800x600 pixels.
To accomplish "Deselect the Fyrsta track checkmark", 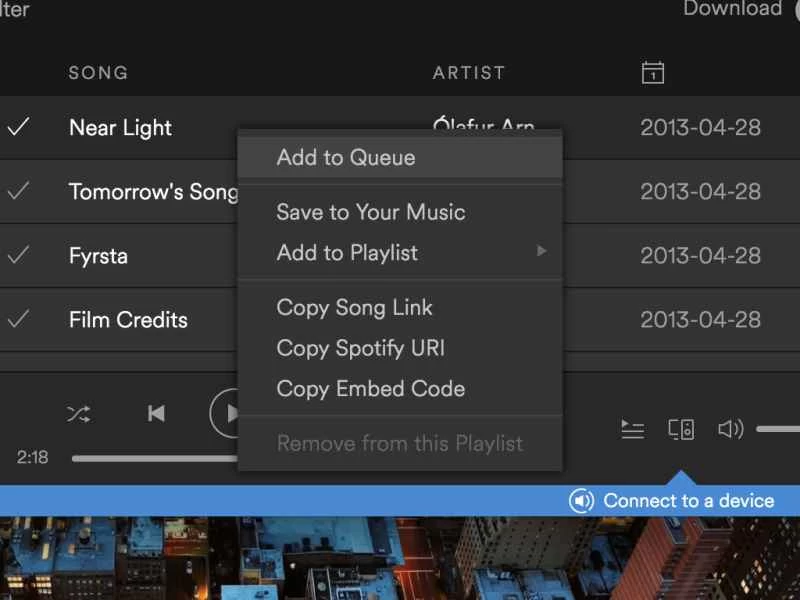I will (x=18, y=256).
